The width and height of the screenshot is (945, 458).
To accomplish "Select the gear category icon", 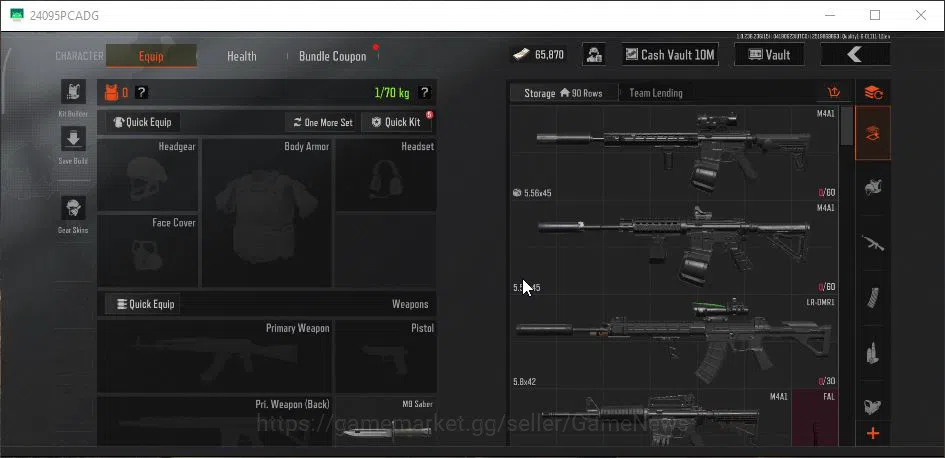I will point(873,187).
